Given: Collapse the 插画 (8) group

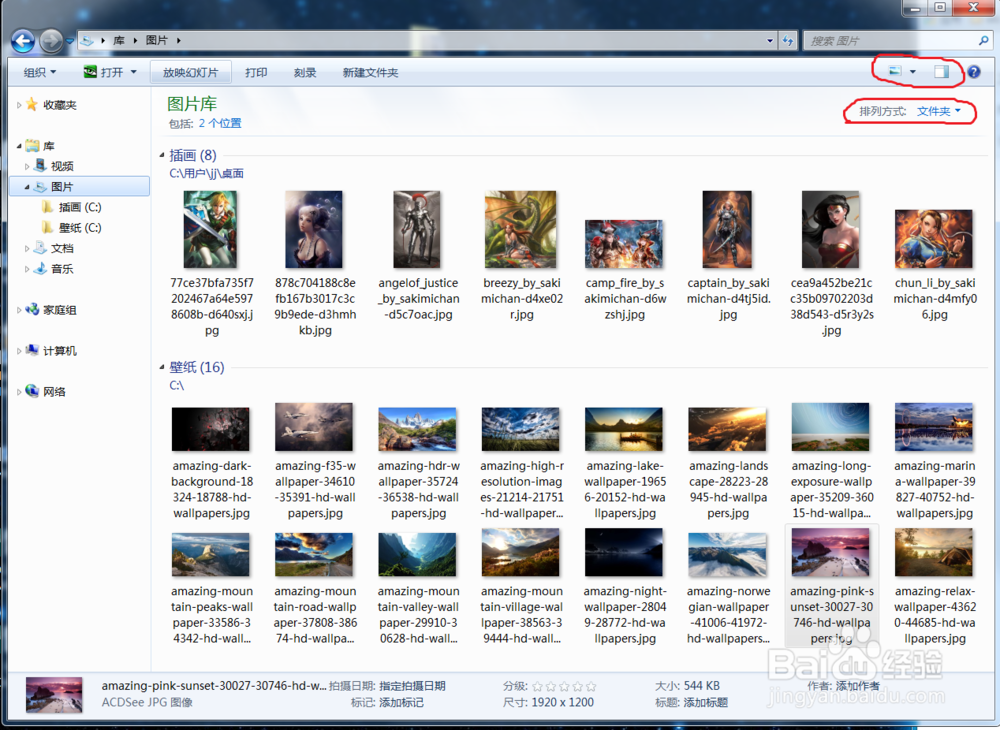Looking at the screenshot, I should tap(161, 155).
